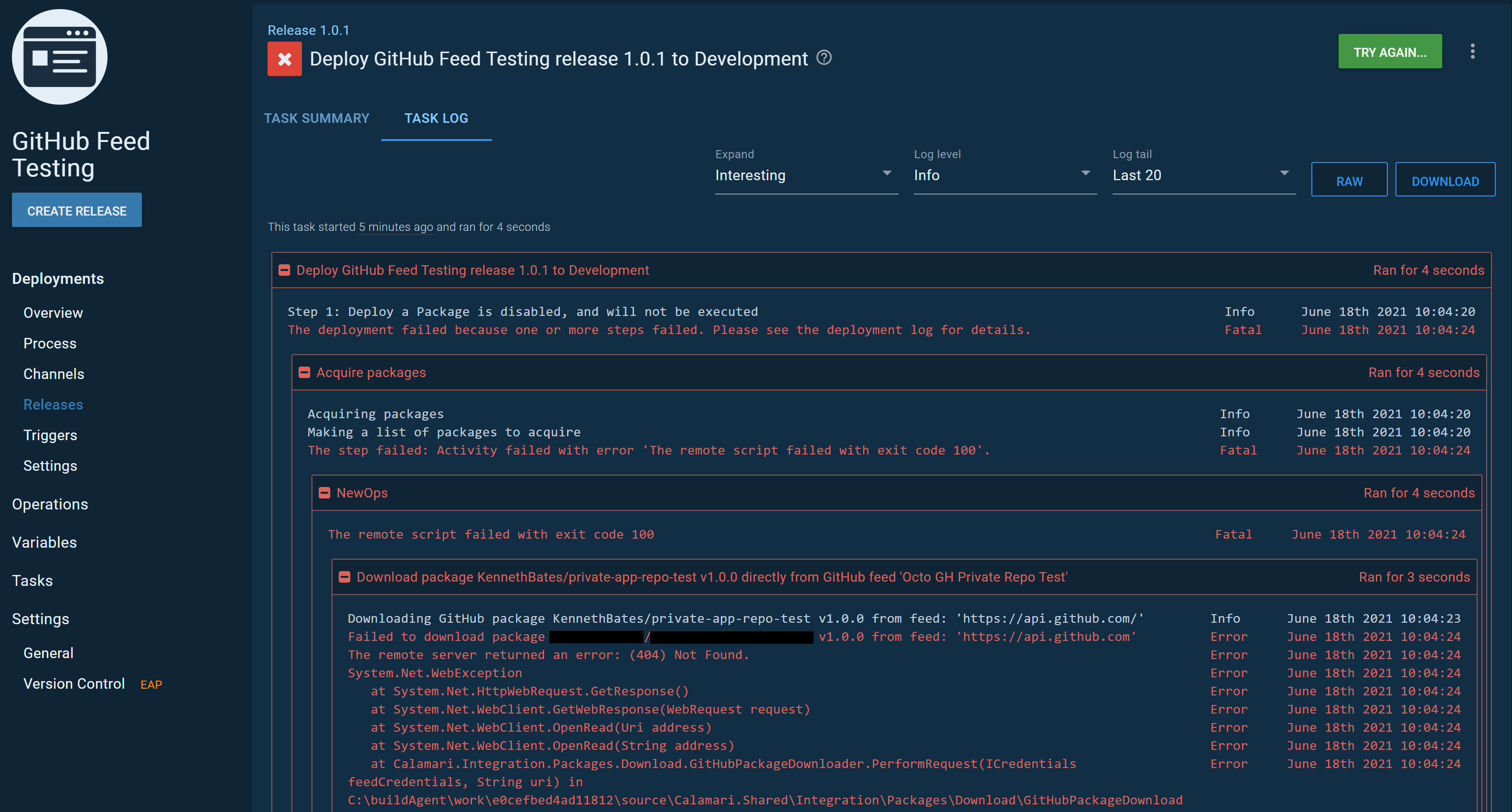The image size is (1512, 812).
Task: Open the Expand Interesting dropdown
Action: [x=805, y=175]
